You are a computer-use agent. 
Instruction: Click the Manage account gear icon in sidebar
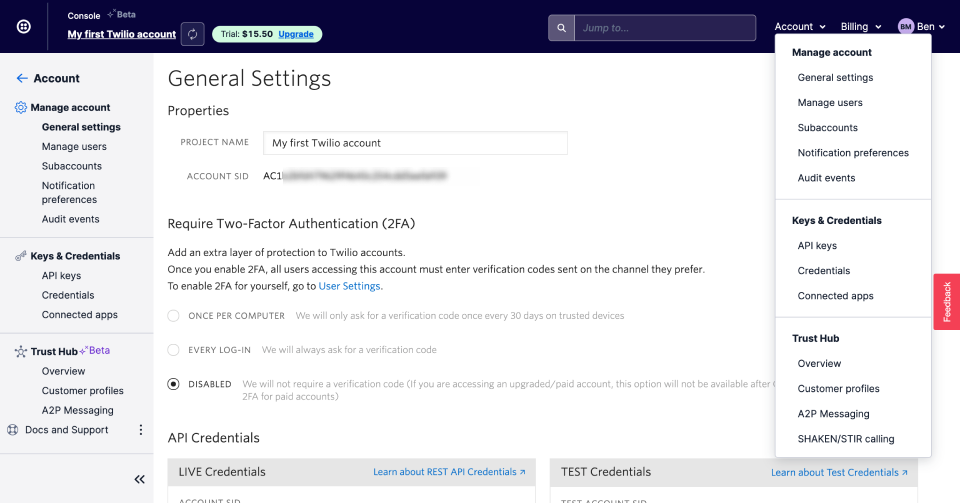click(x=21, y=107)
